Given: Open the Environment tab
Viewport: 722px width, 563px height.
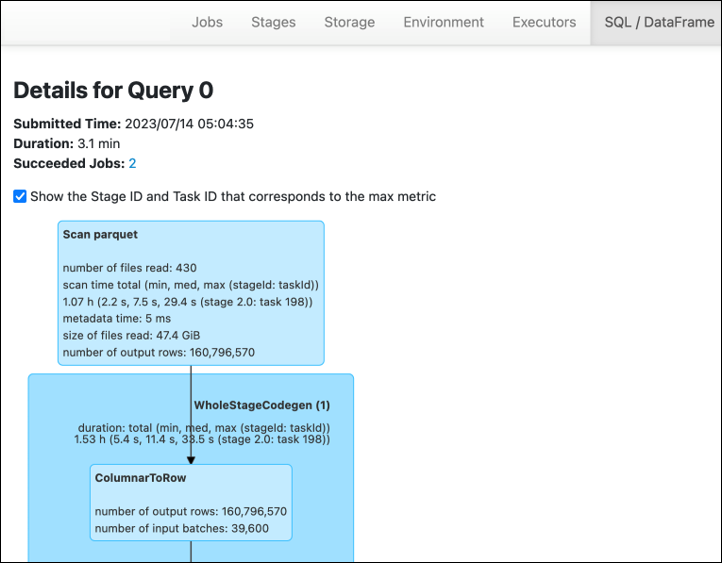Looking at the screenshot, I should (443, 22).
